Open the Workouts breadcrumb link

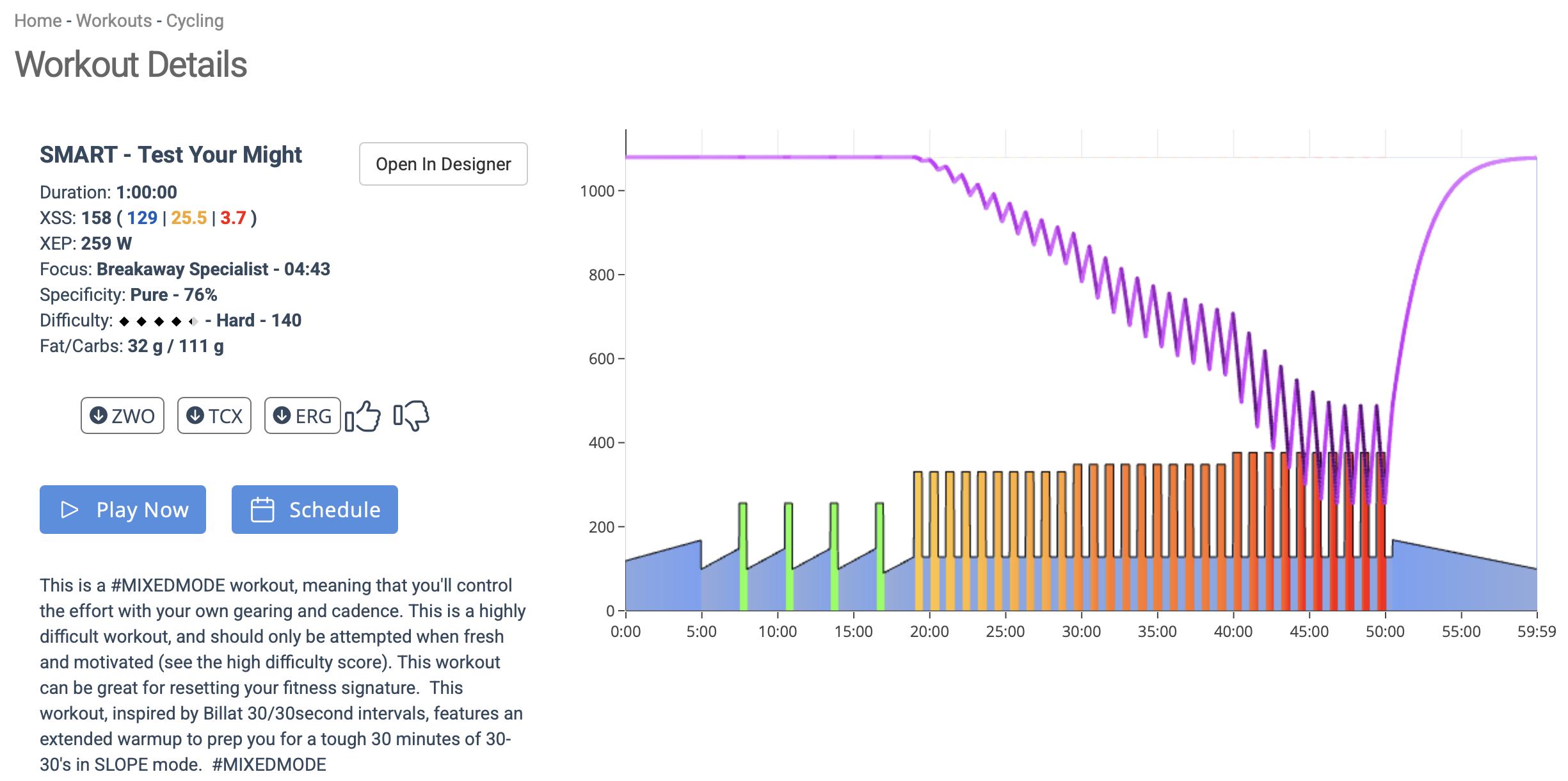click(x=114, y=20)
